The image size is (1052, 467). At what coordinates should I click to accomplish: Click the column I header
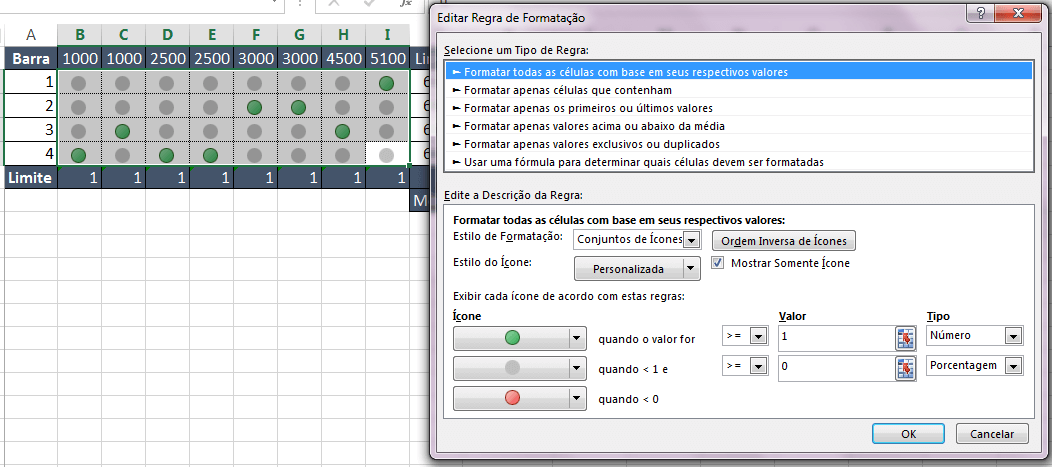click(x=386, y=35)
